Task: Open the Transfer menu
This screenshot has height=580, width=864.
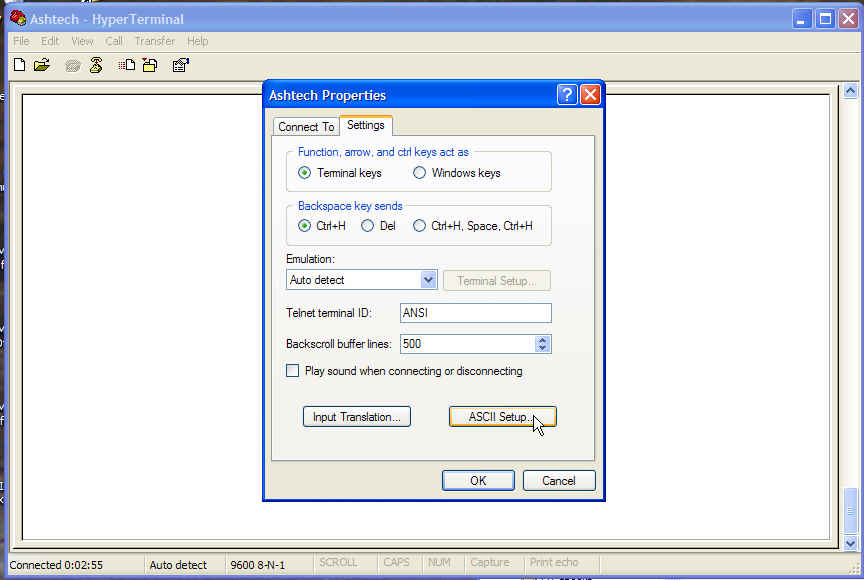Action: tap(154, 41)
